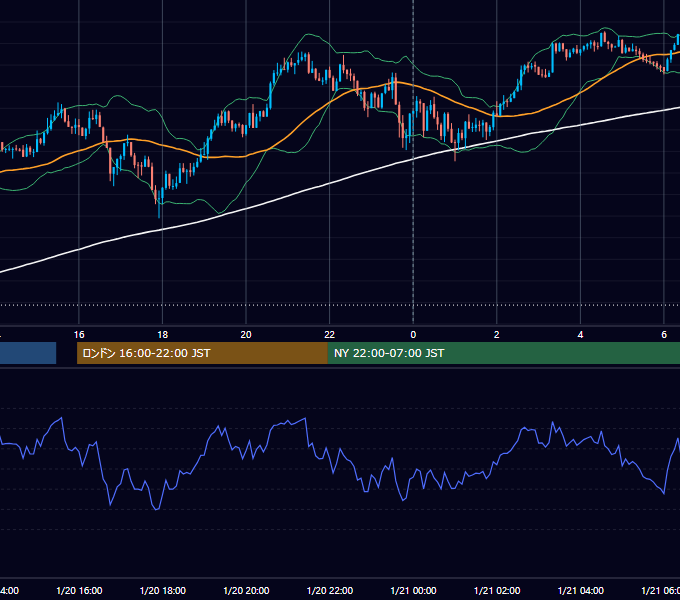Screen dimensions: 680x600
Task: Click the 1/21 00:00 date label
Action: pos(413,590)
